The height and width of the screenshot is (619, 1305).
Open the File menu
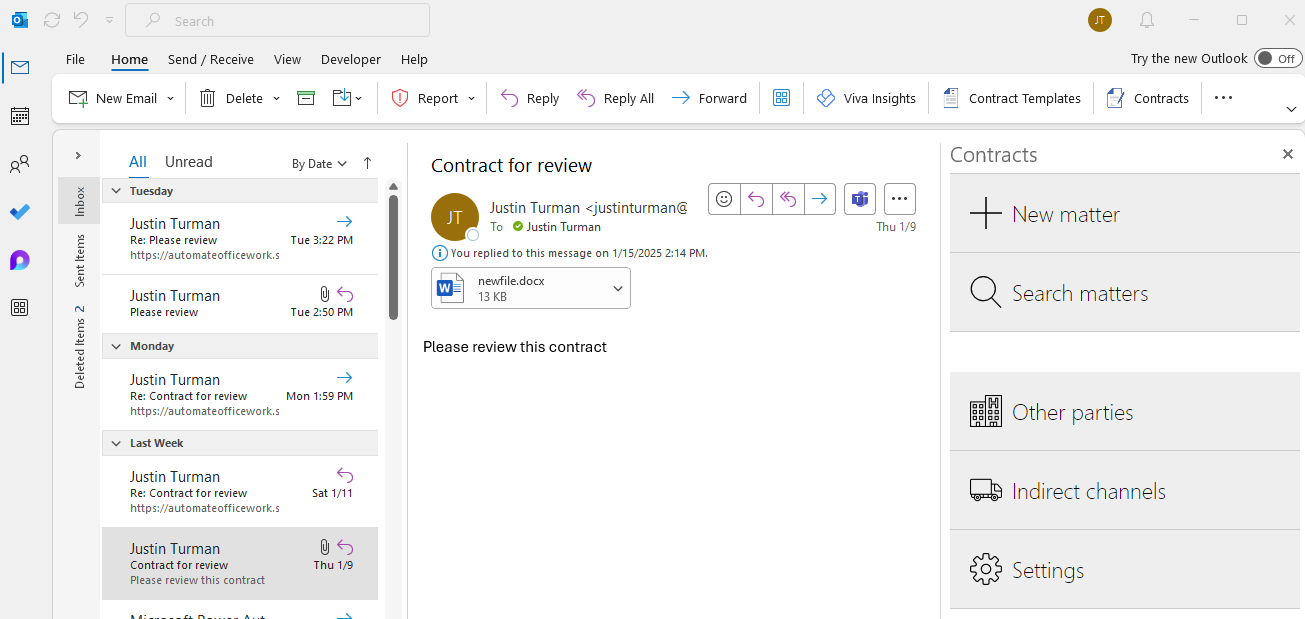75,59
